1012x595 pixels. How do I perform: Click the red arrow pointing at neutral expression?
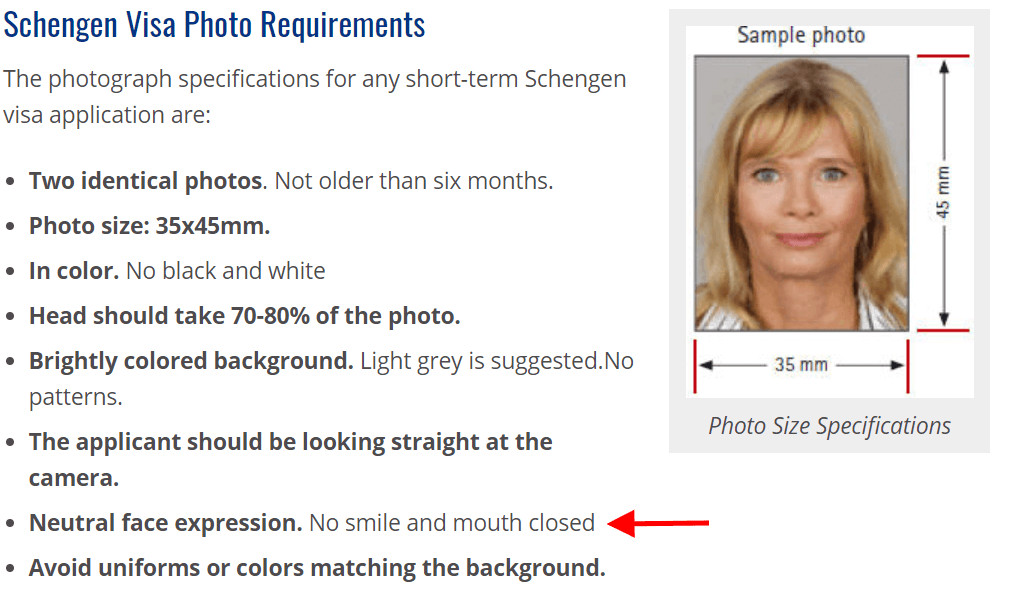tap(658, 523)
